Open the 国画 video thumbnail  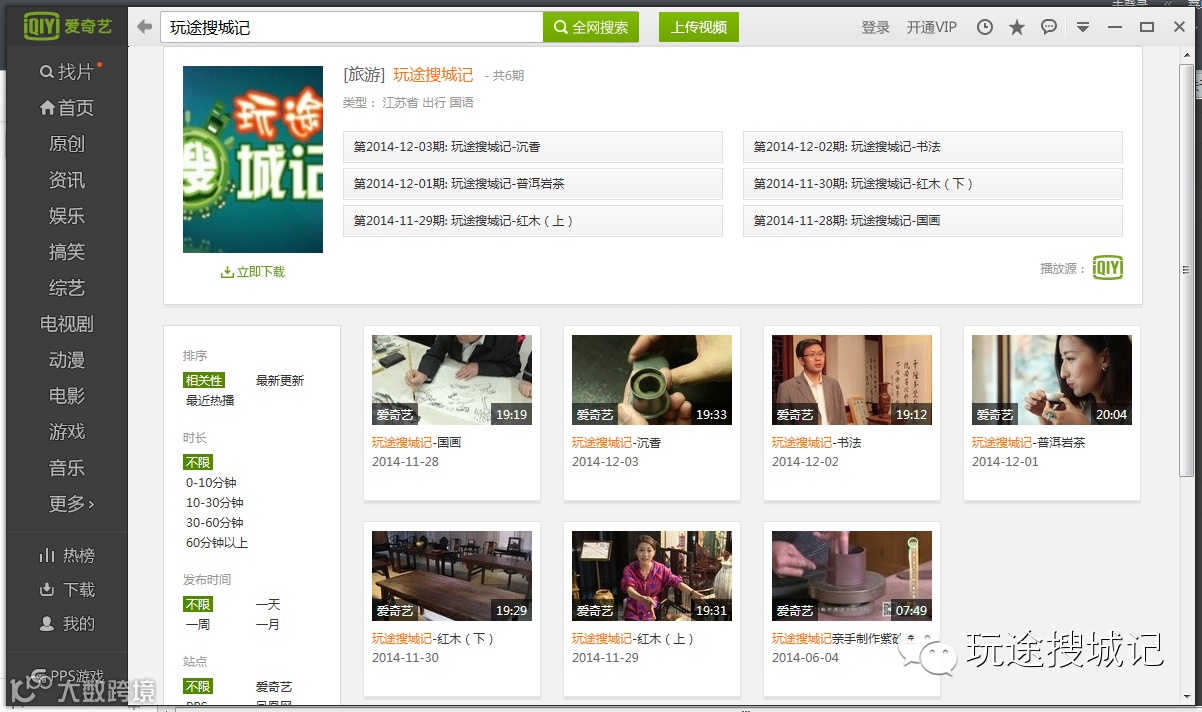click(452, 380)
